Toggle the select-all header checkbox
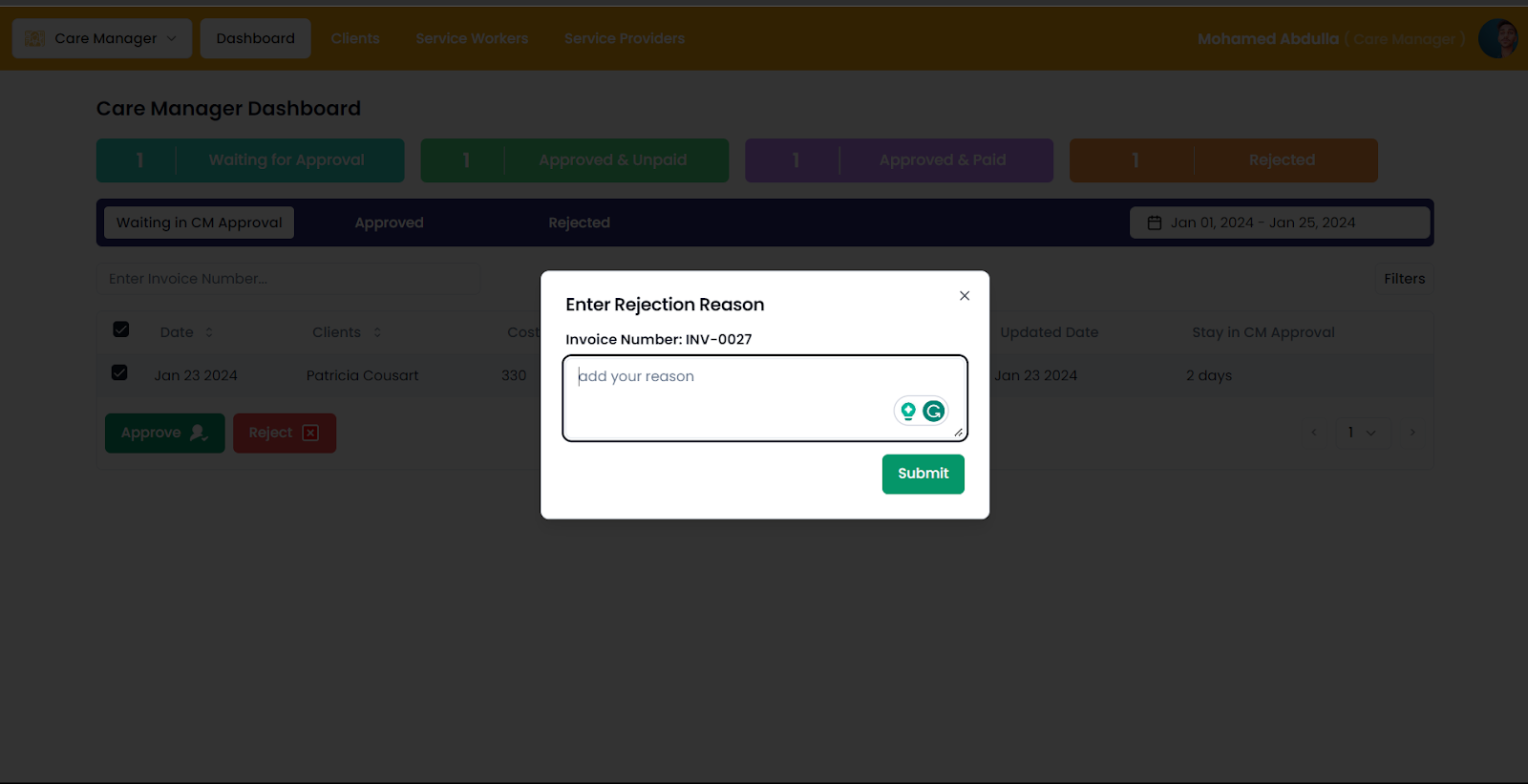1528x784 pixels. pyautogui.click(x=121, y=329)
